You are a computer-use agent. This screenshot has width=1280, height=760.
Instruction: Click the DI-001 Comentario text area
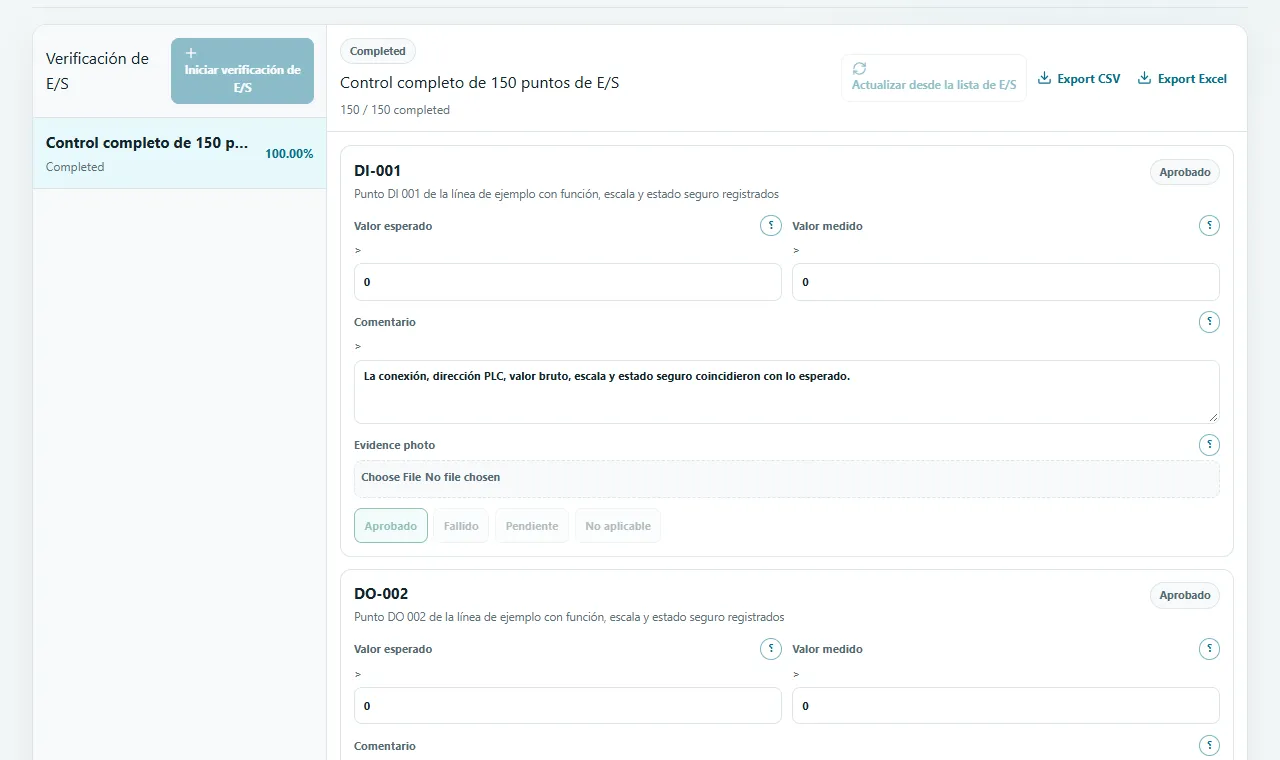tap(787, 392)
